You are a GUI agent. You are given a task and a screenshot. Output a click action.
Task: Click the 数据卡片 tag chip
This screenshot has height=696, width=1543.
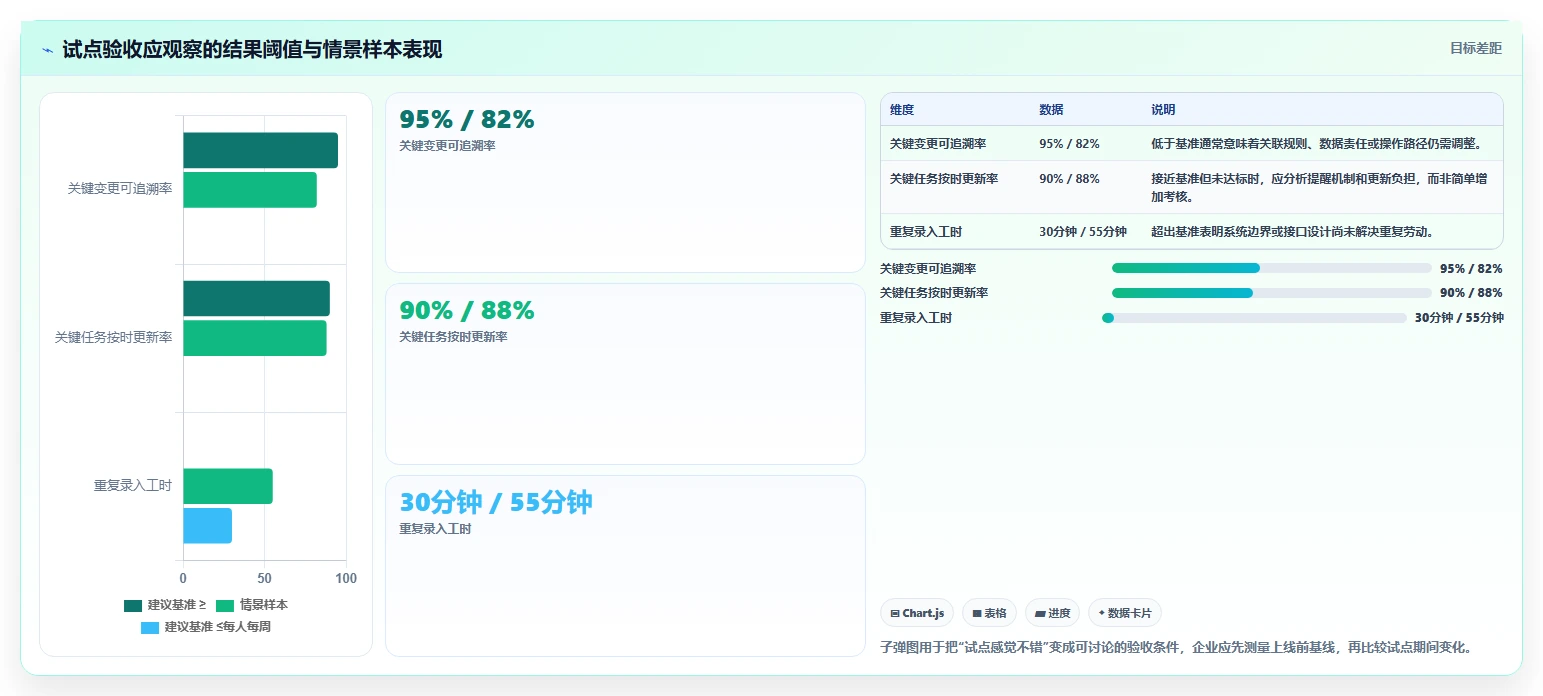(1125, 613)
